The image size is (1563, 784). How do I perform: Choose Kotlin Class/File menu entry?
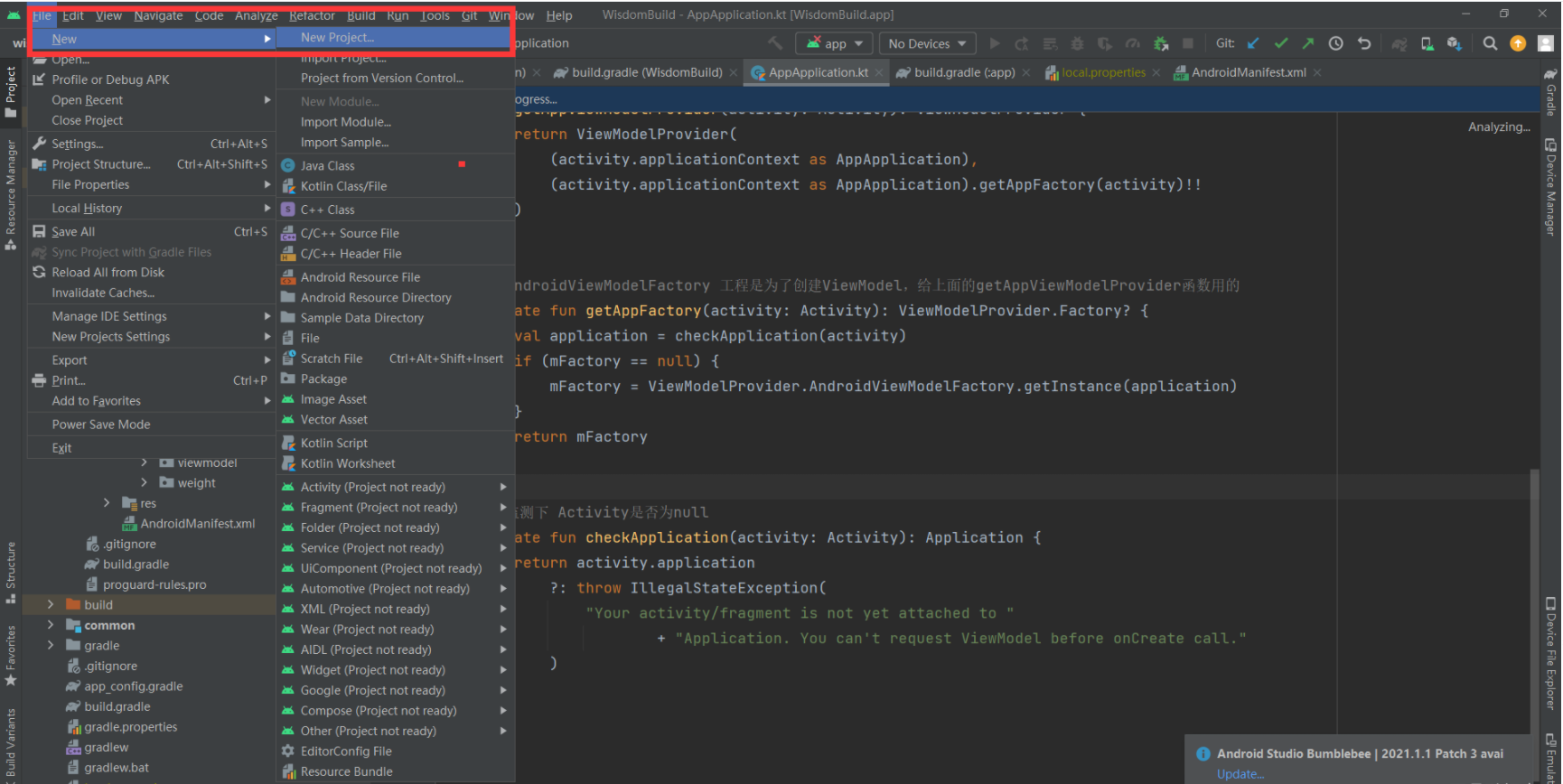(343, 186)
